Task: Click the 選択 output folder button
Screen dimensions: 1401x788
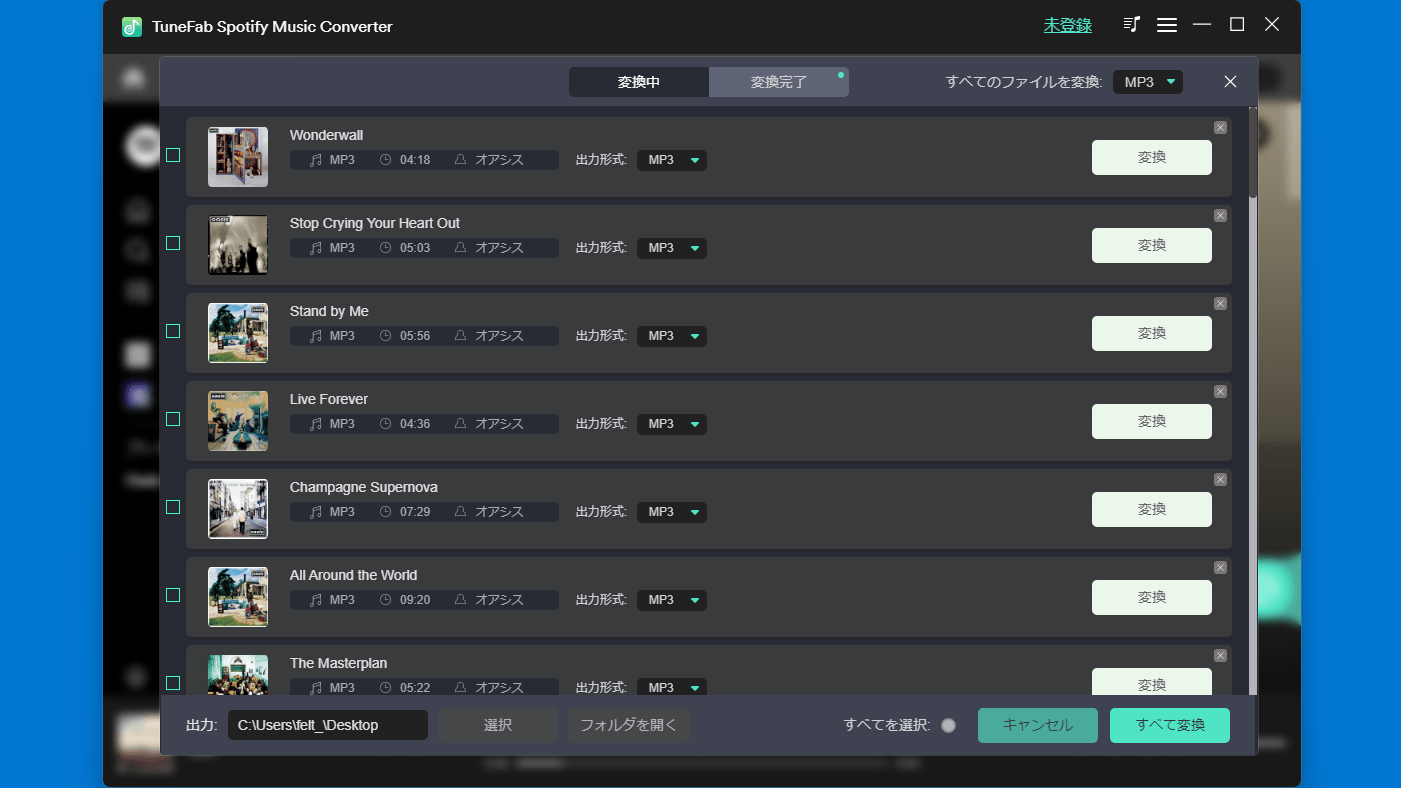Action: click(498, 725)
